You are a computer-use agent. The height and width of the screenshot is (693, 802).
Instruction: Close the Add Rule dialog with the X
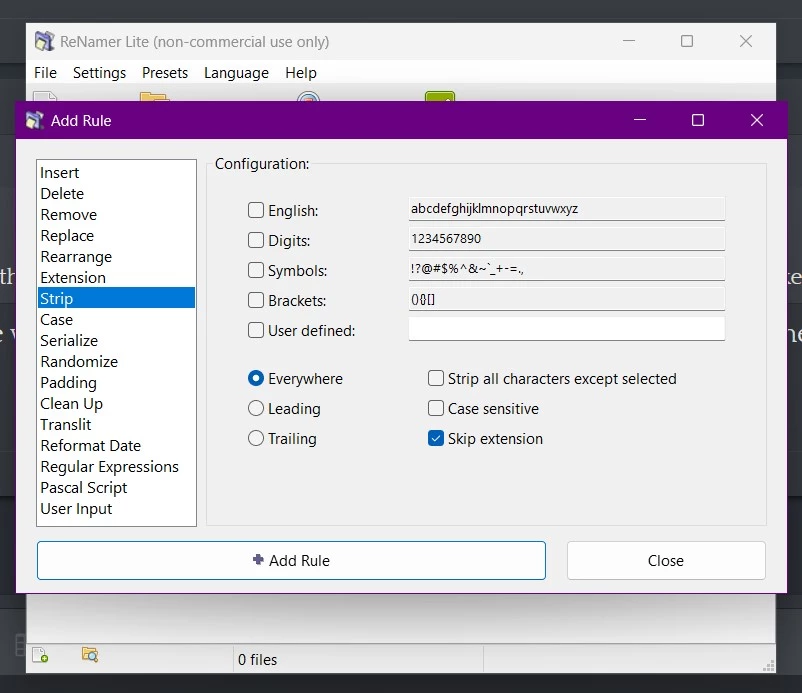(x=756, y=120)
